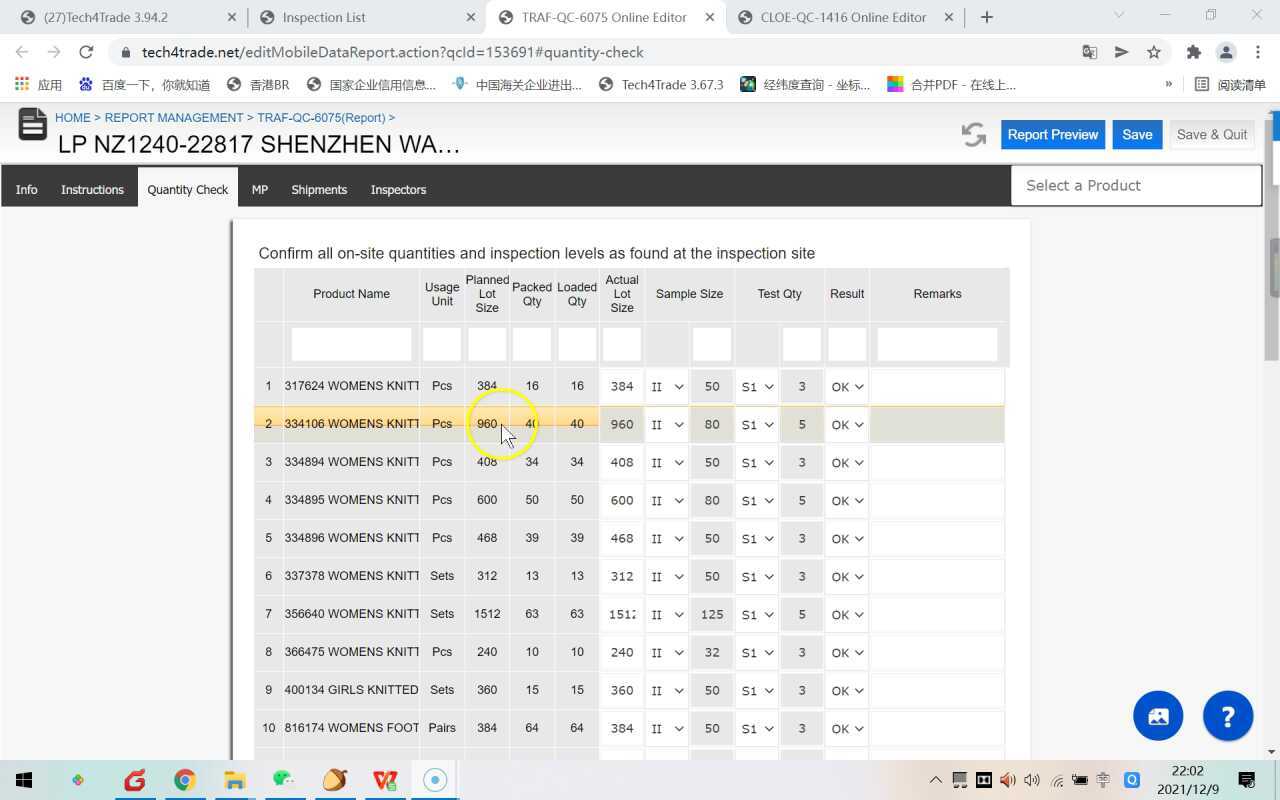Open the Select a Product dropdown
Screen dimensions: 1280x800
coord(1136,185)
